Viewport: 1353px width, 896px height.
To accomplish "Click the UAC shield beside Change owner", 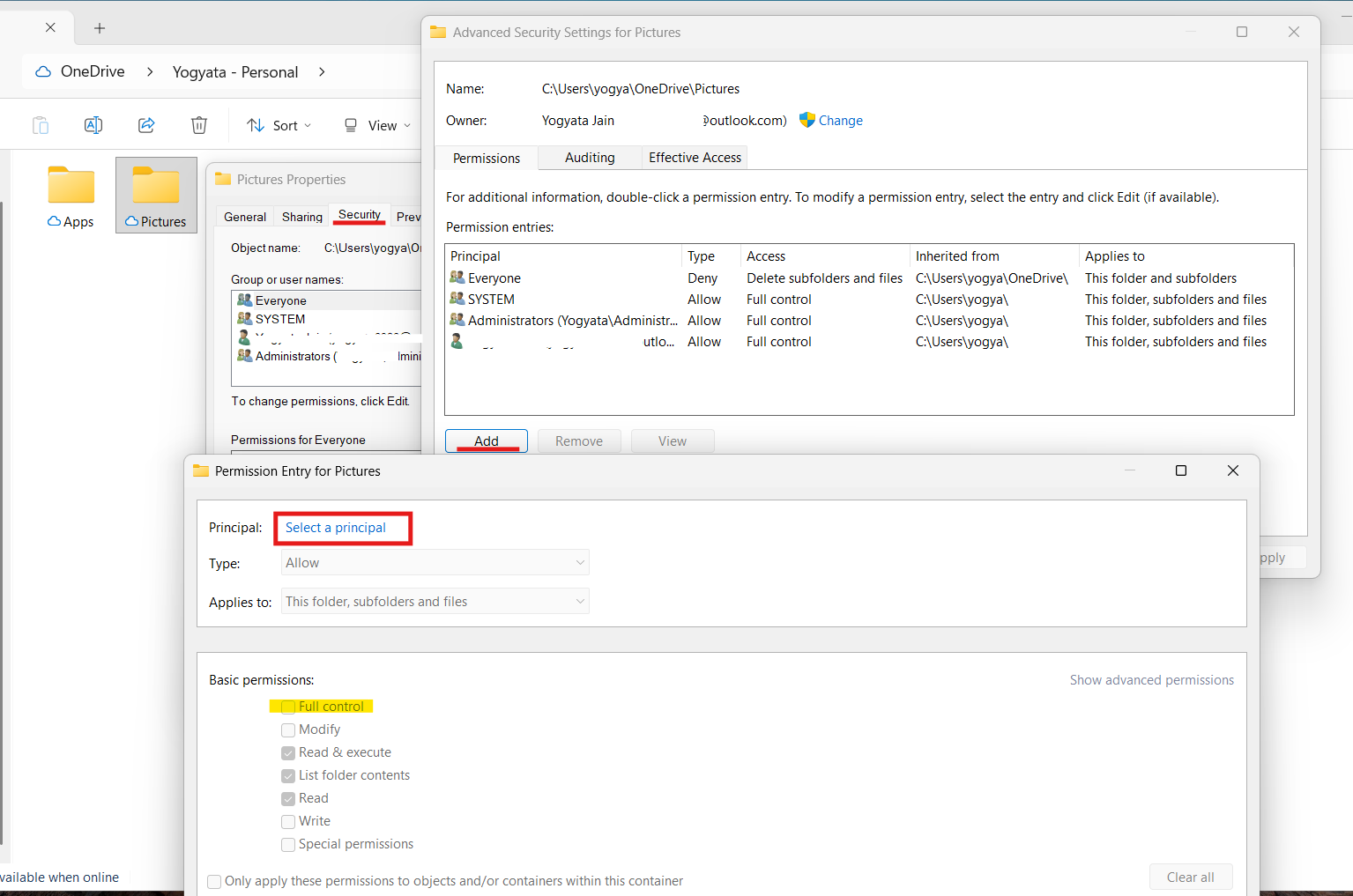I will (805, 120).
